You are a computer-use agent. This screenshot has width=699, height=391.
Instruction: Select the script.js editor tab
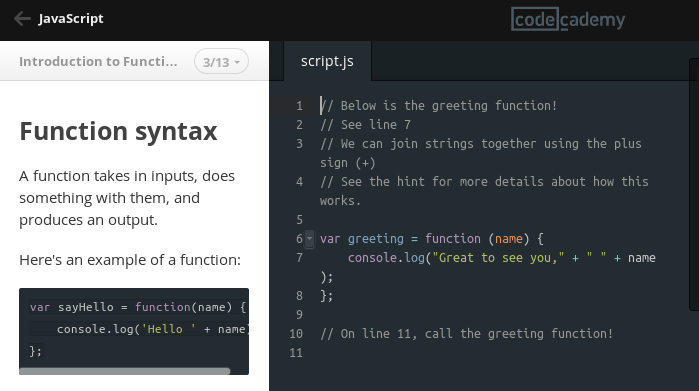pyautogui.click(x=327, y=61)
